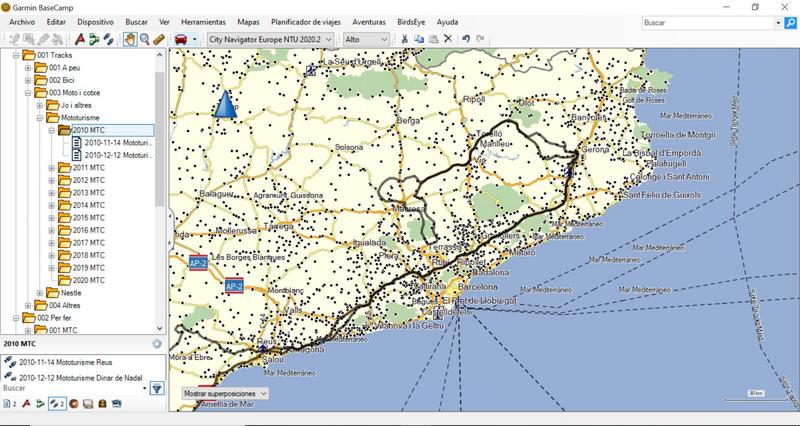Expand the 004 Altres folder
The height and width of the screenshot is (426, 800).
point(28,305)
